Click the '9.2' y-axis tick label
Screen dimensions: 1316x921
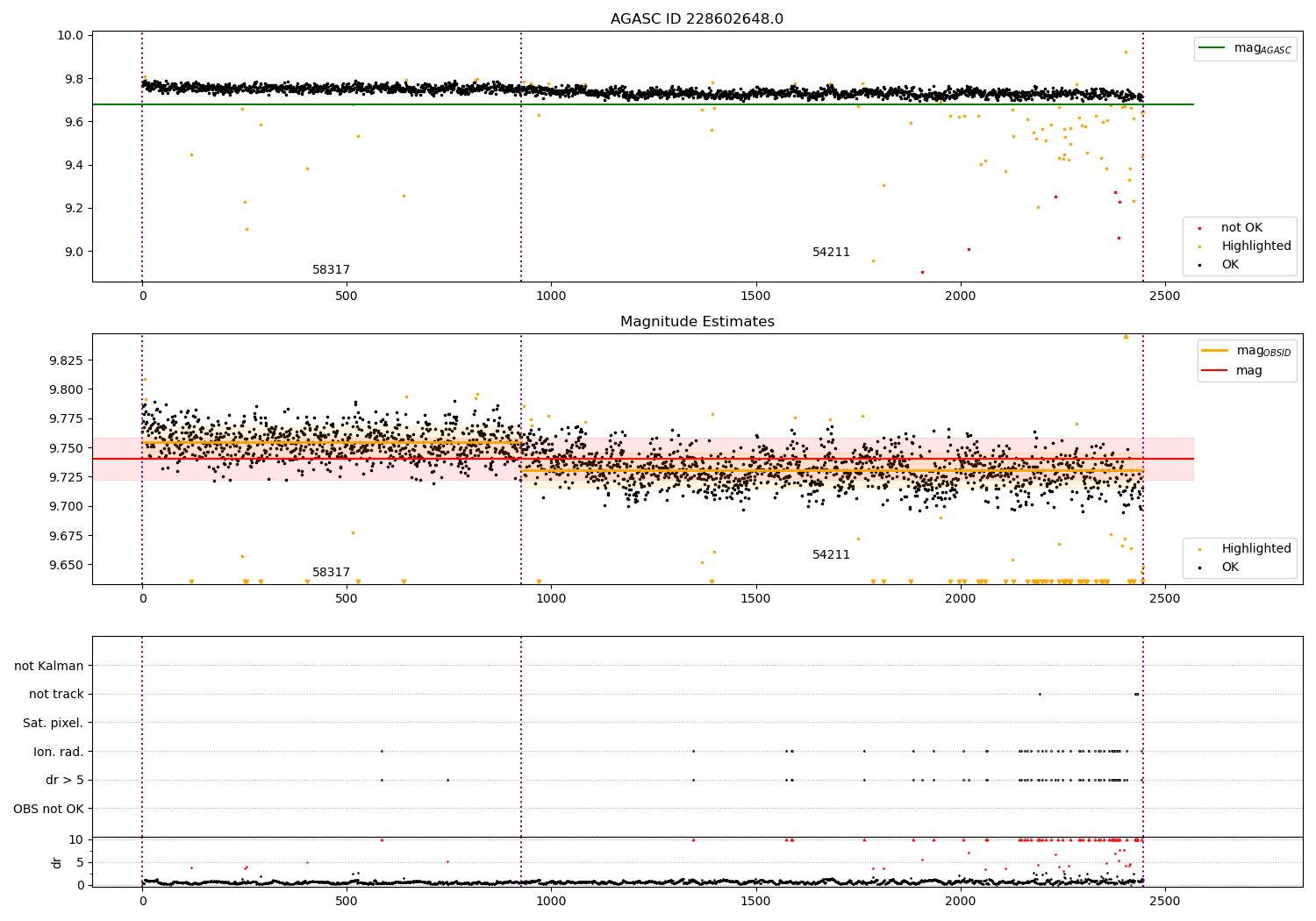[x=75, y=209]
